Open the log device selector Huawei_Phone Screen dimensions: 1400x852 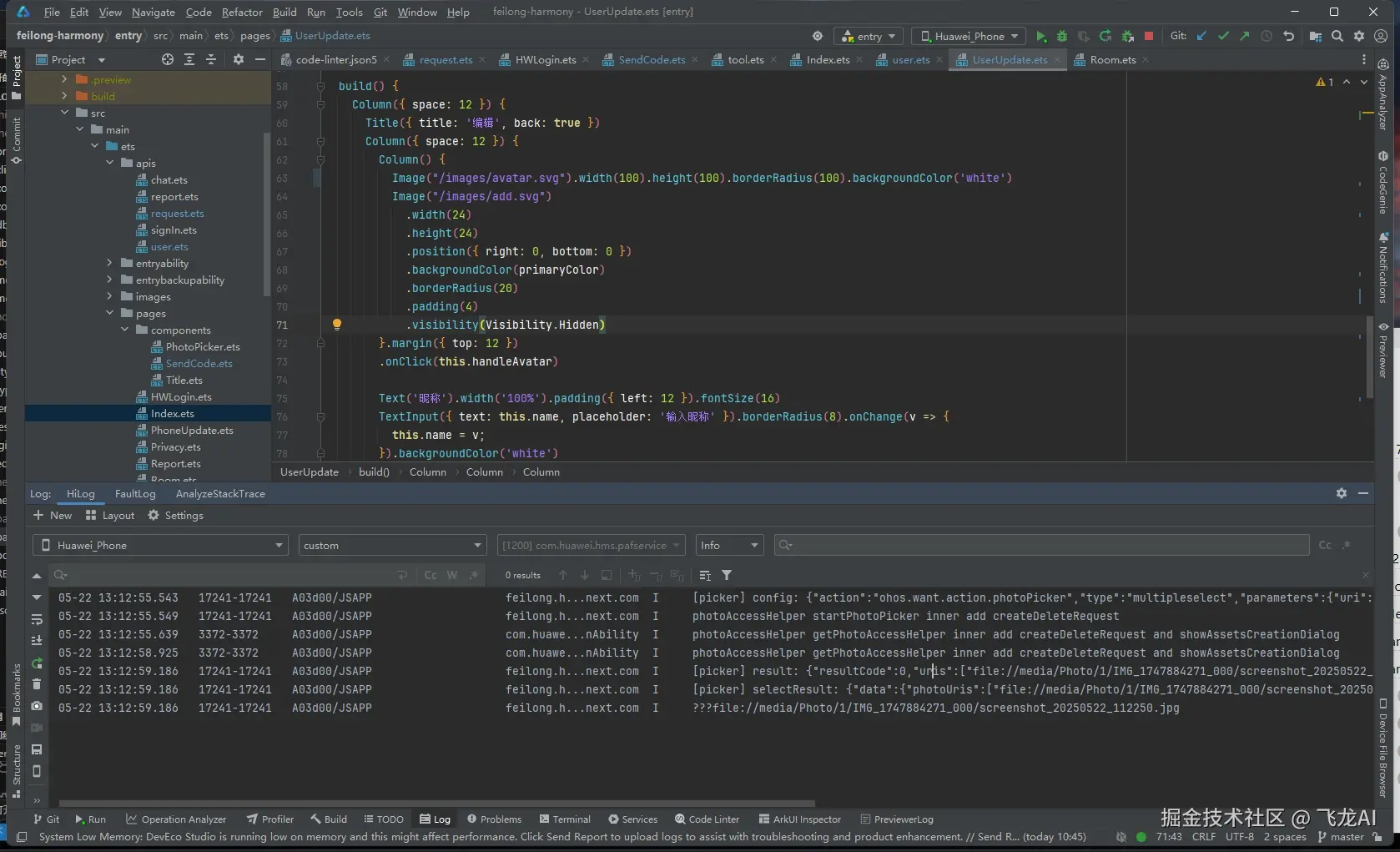pos(160,546)
